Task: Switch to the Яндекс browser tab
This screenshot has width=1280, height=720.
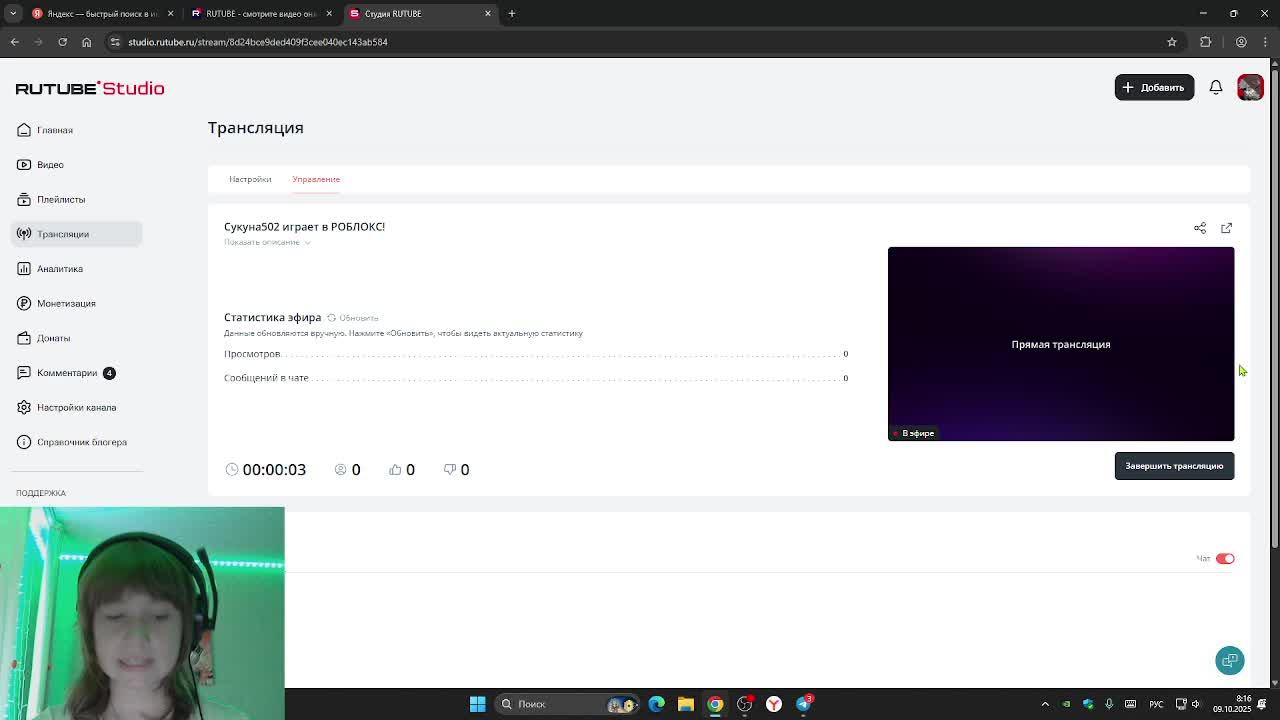Action: click(x=103, y=13)
